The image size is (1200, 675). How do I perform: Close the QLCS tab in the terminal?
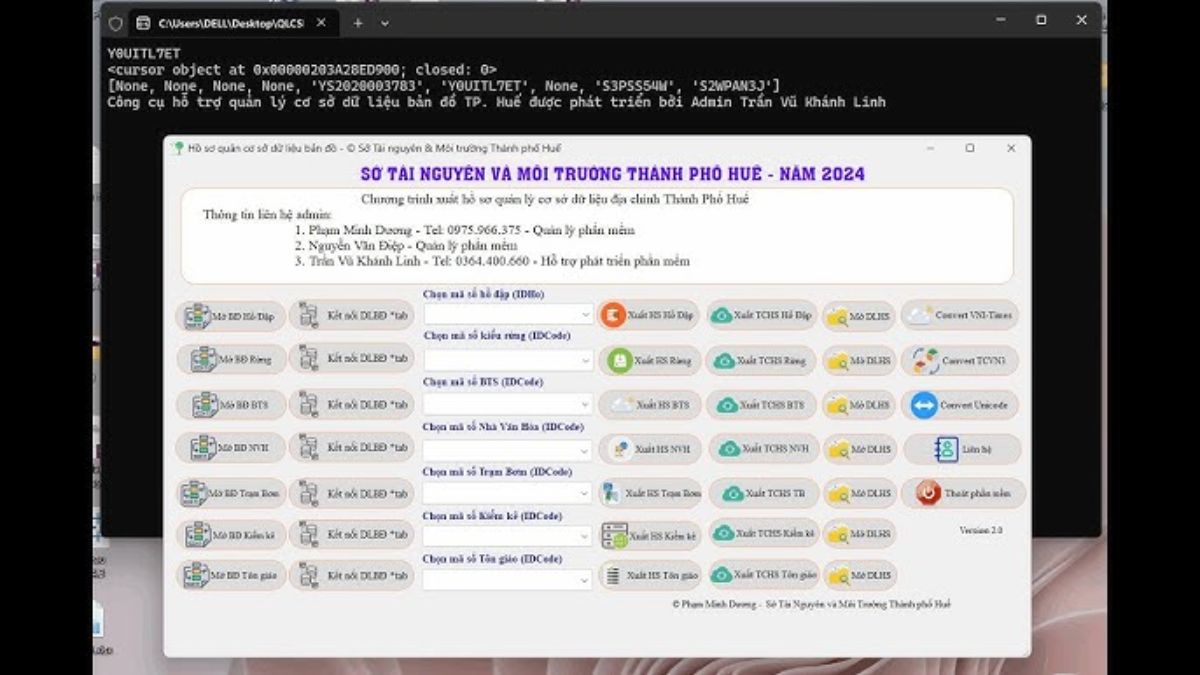[x=322, y=22]
